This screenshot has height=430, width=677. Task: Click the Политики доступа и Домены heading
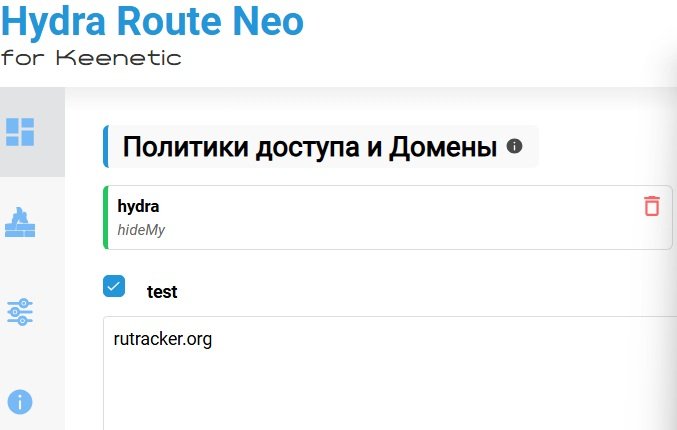coord(309,148)
